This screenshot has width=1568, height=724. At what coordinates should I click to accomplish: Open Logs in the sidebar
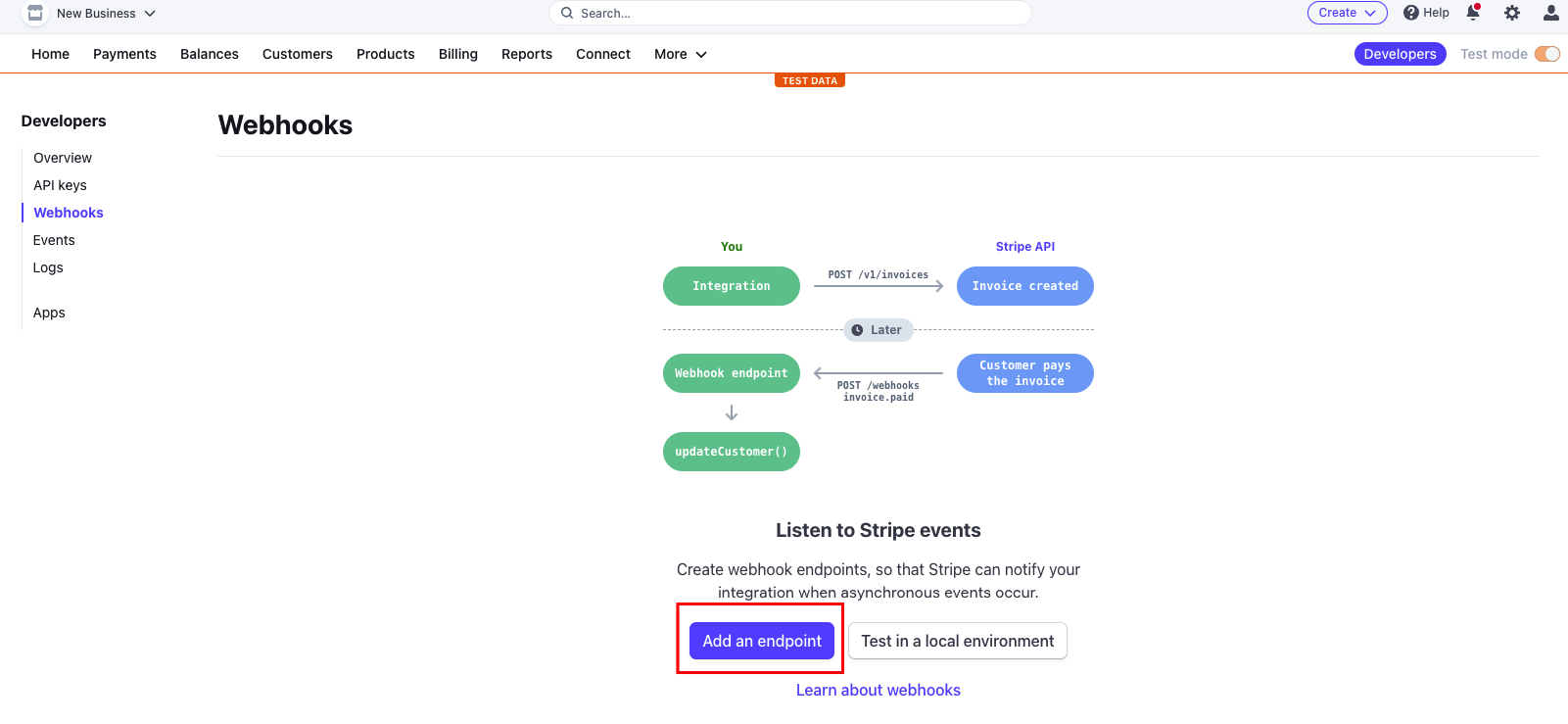48,267
